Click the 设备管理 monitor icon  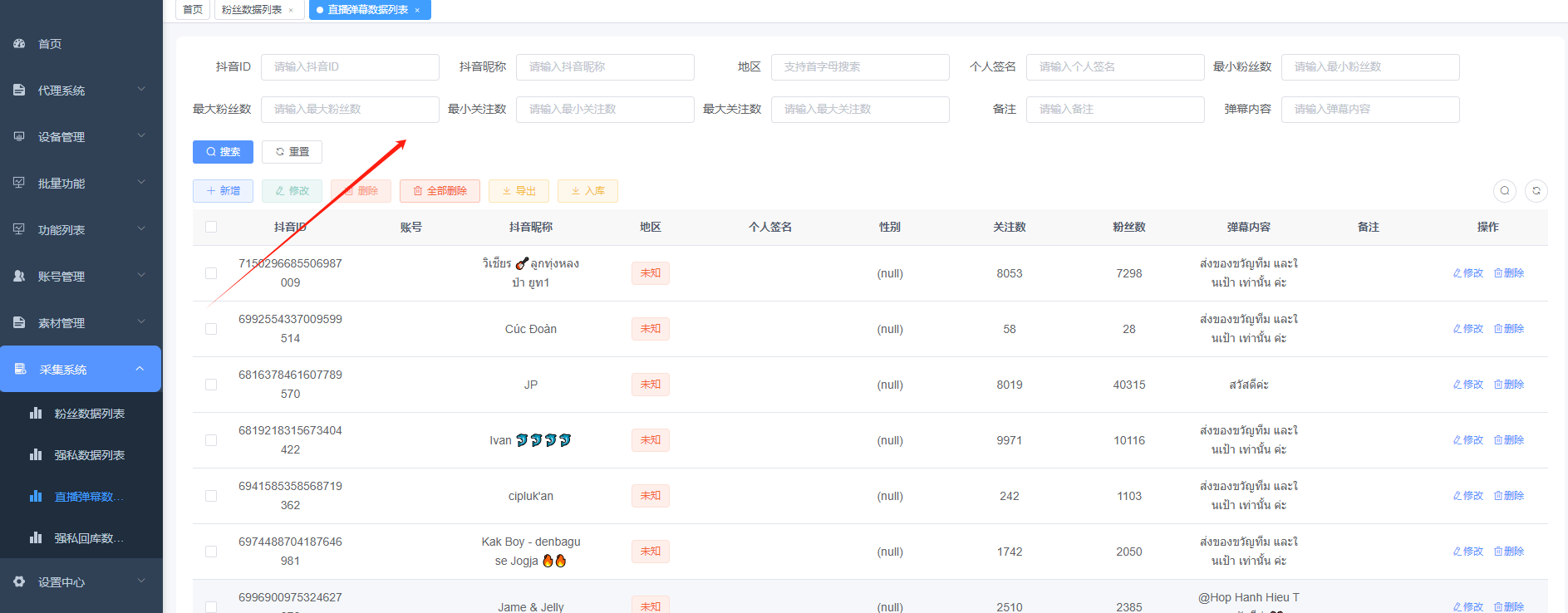tap(19, 136)
